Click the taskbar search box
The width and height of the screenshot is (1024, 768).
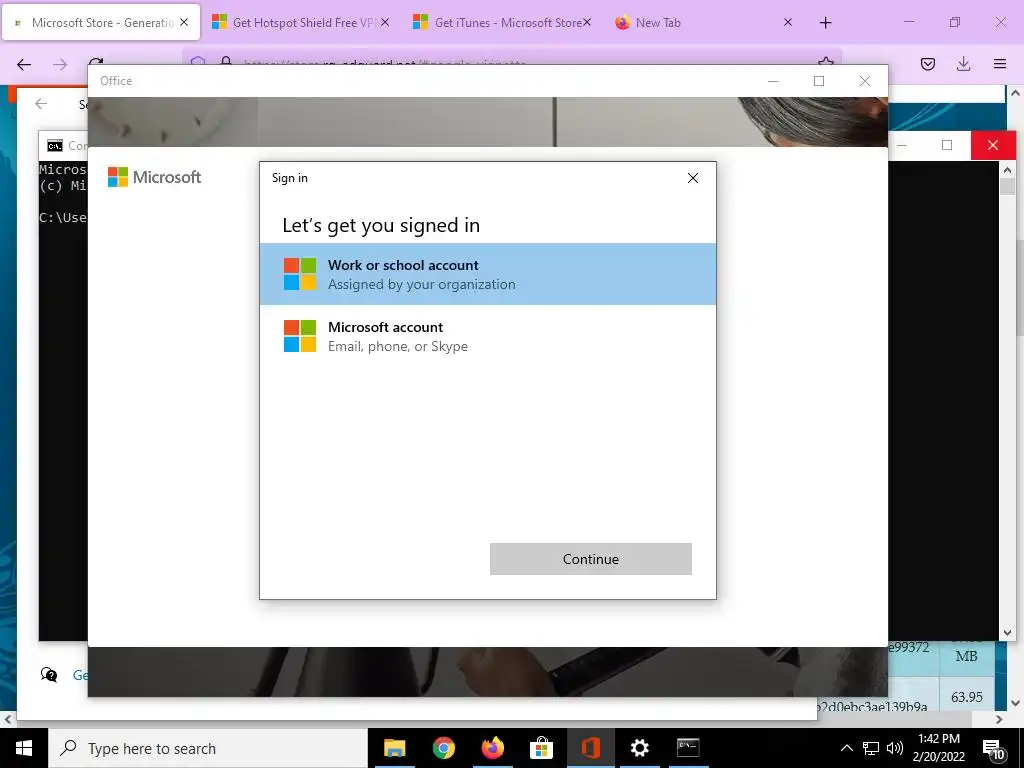pyautogui.click(x=208, y=748)
